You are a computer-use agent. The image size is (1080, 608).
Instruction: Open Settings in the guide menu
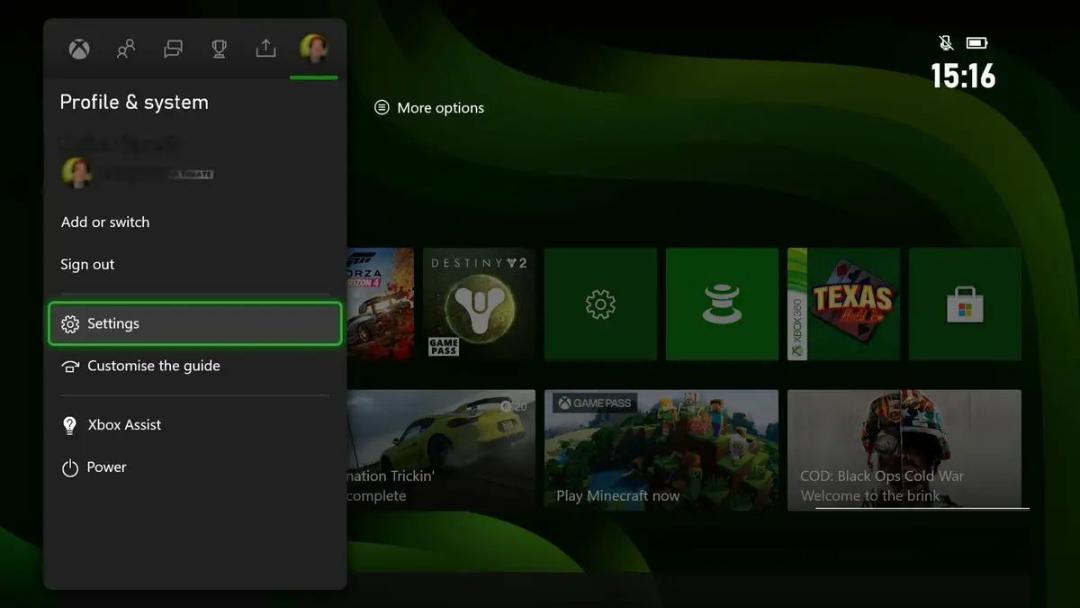tap(195, 324)
